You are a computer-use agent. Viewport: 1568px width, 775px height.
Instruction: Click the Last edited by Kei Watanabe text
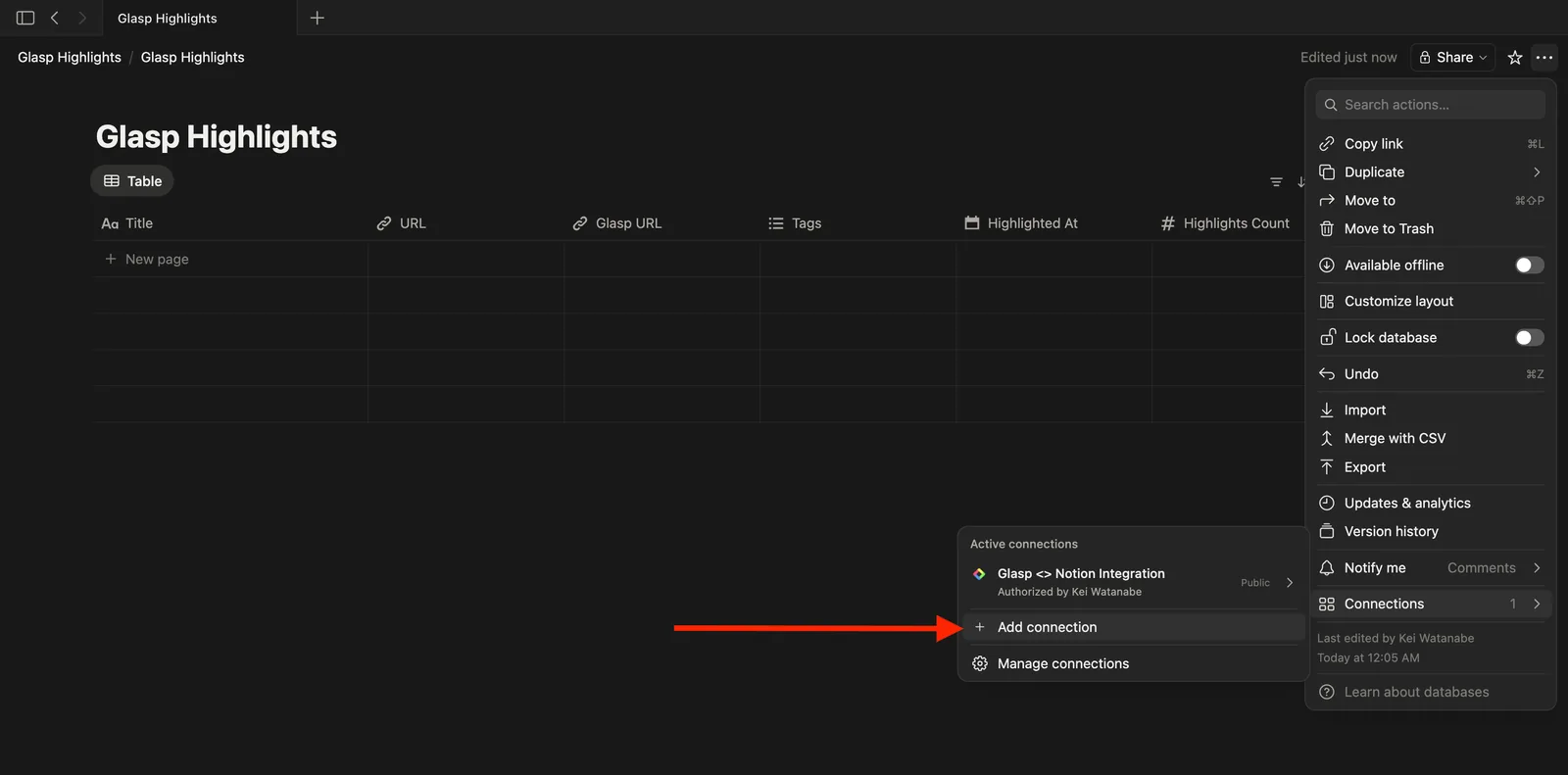(x=1396, y=639)
